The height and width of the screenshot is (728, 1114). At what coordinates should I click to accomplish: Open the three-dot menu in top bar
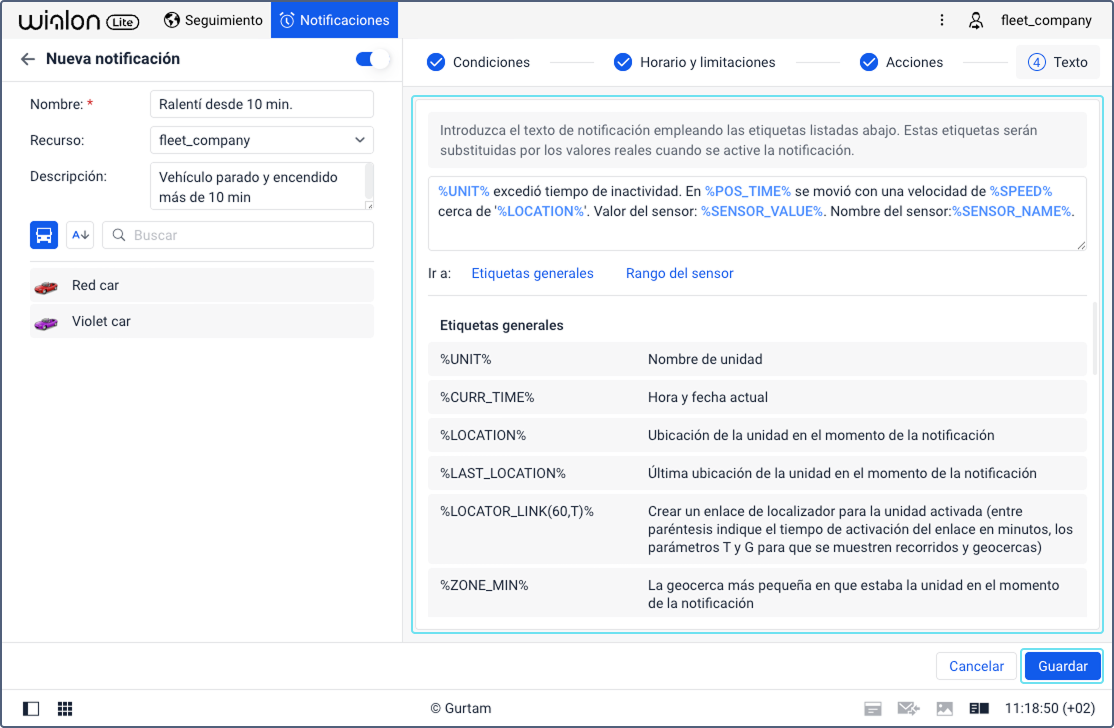point(941,20)
